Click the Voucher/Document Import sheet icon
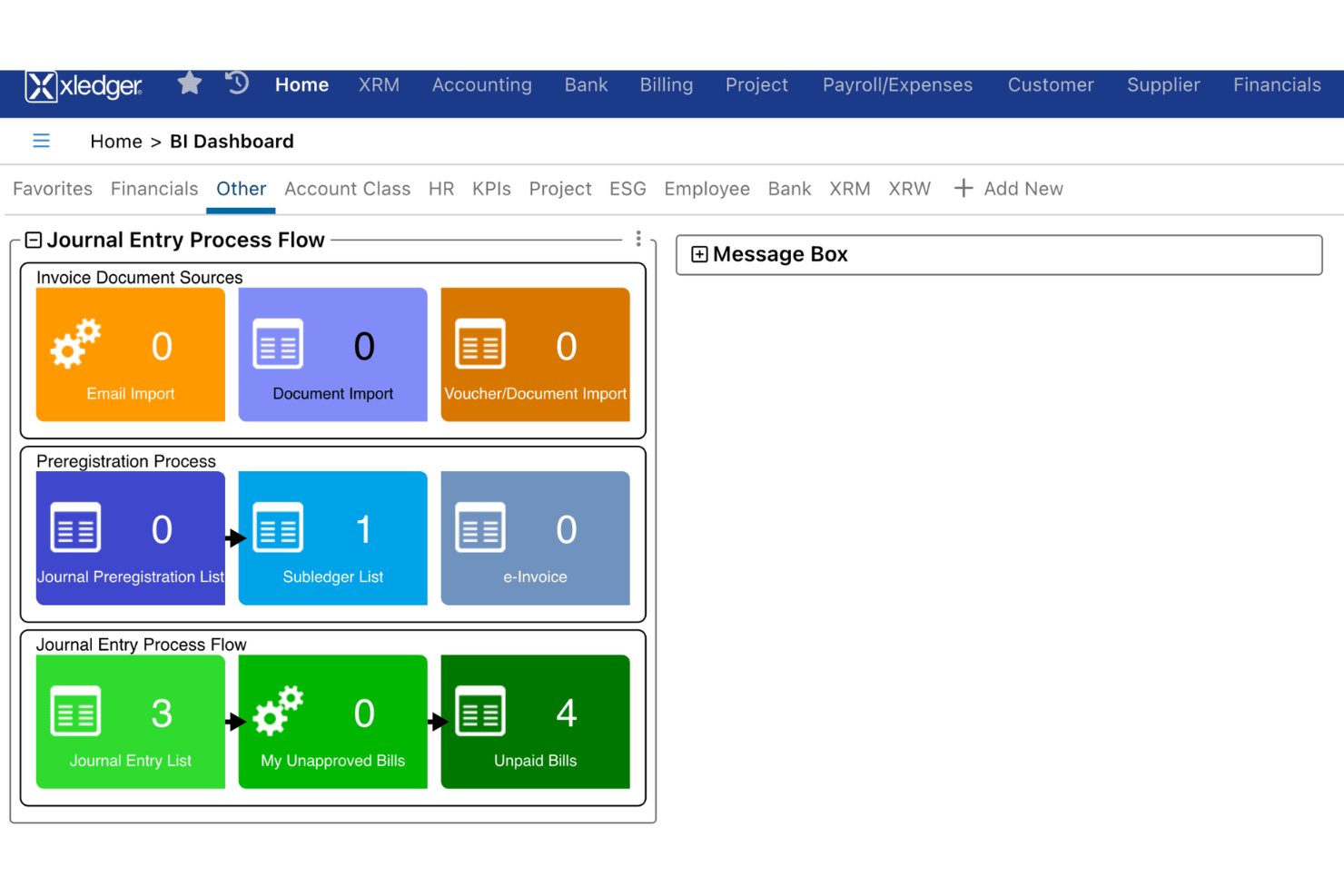 click(x=480, y=344)
